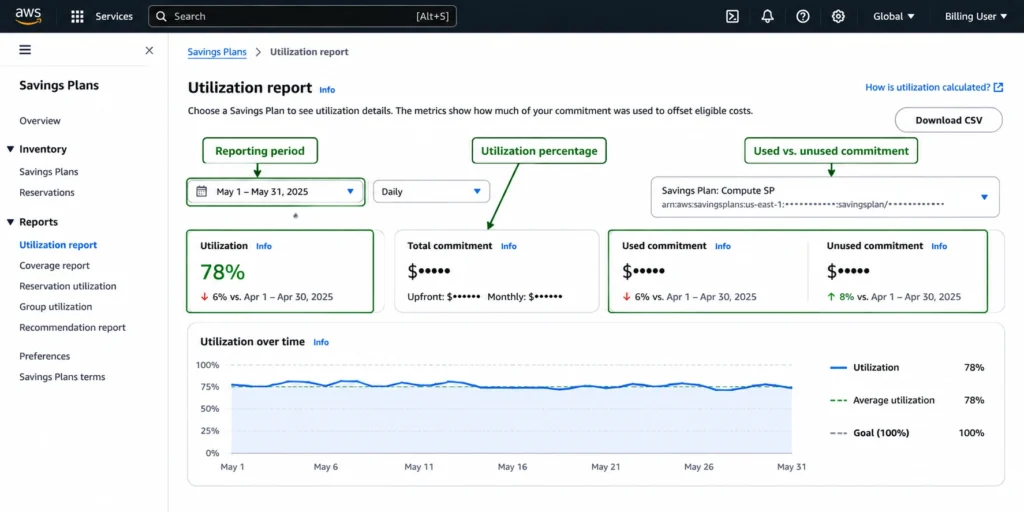1024x512 pixels.
Task: Click the Savings Plans sidebar heading
Action: [x=59, y=86]
